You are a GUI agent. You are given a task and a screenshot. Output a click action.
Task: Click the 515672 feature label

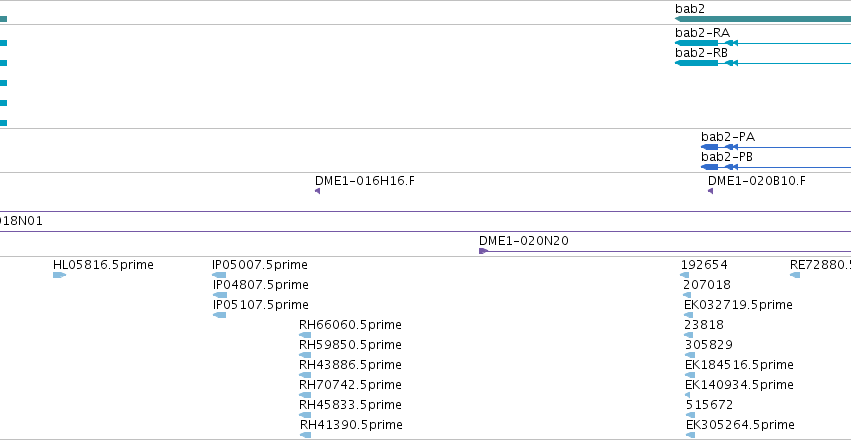coord(709,405)
